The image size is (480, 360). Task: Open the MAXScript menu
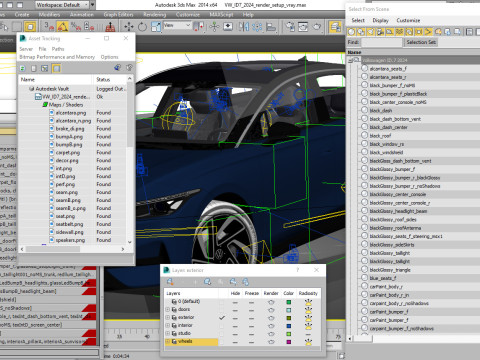(x=221, y=15)
